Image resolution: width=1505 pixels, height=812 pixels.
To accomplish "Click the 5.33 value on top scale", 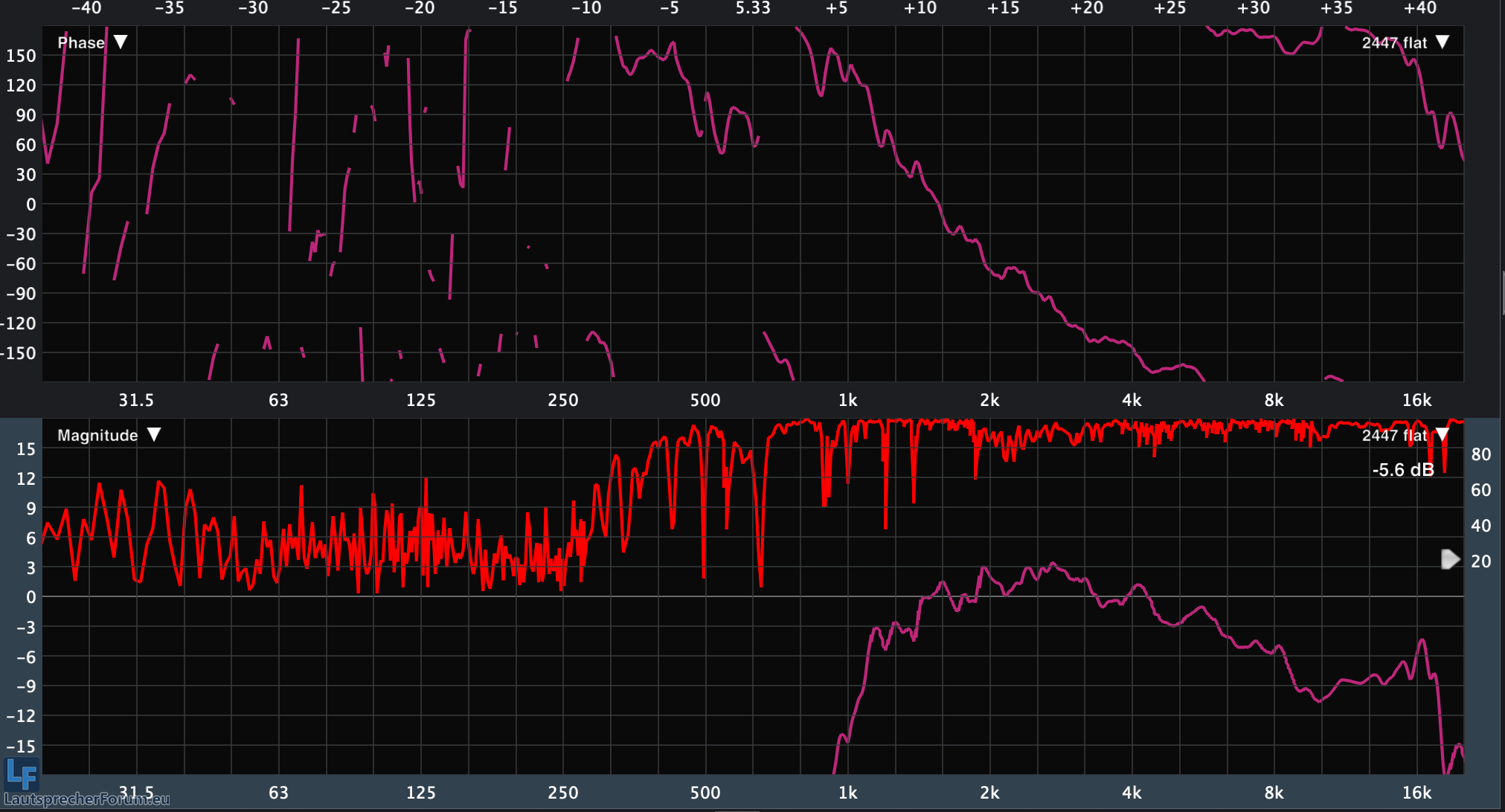I will [x=753, y=8].
